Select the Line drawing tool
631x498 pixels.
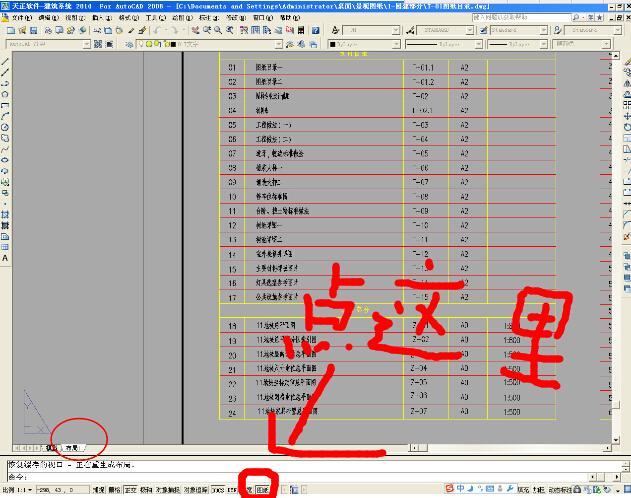pyautogui.click(x=5, y=62)
